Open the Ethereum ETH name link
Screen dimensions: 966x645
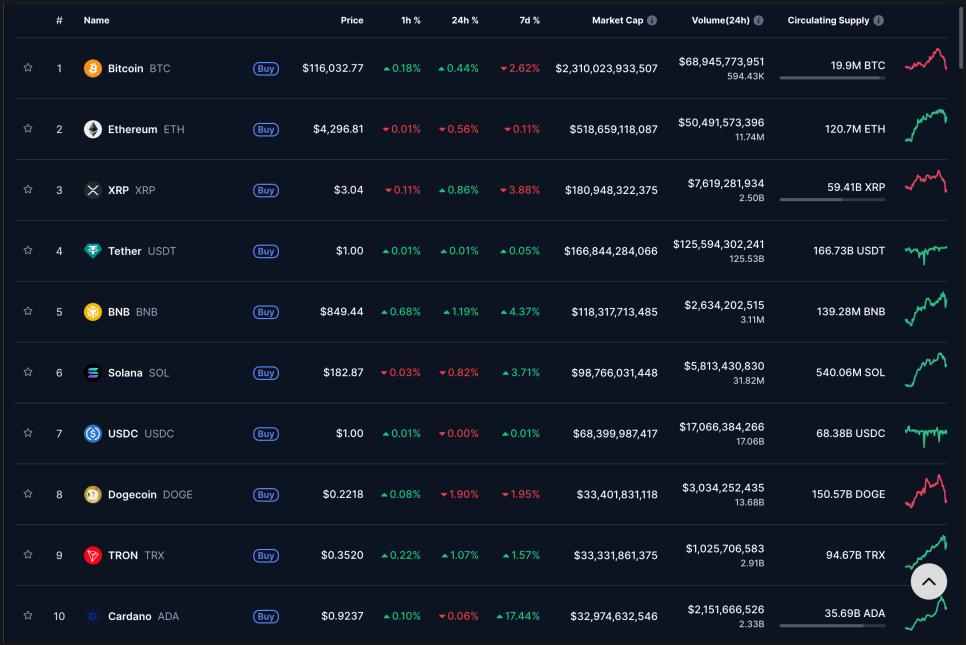click(x=146, y=129)
